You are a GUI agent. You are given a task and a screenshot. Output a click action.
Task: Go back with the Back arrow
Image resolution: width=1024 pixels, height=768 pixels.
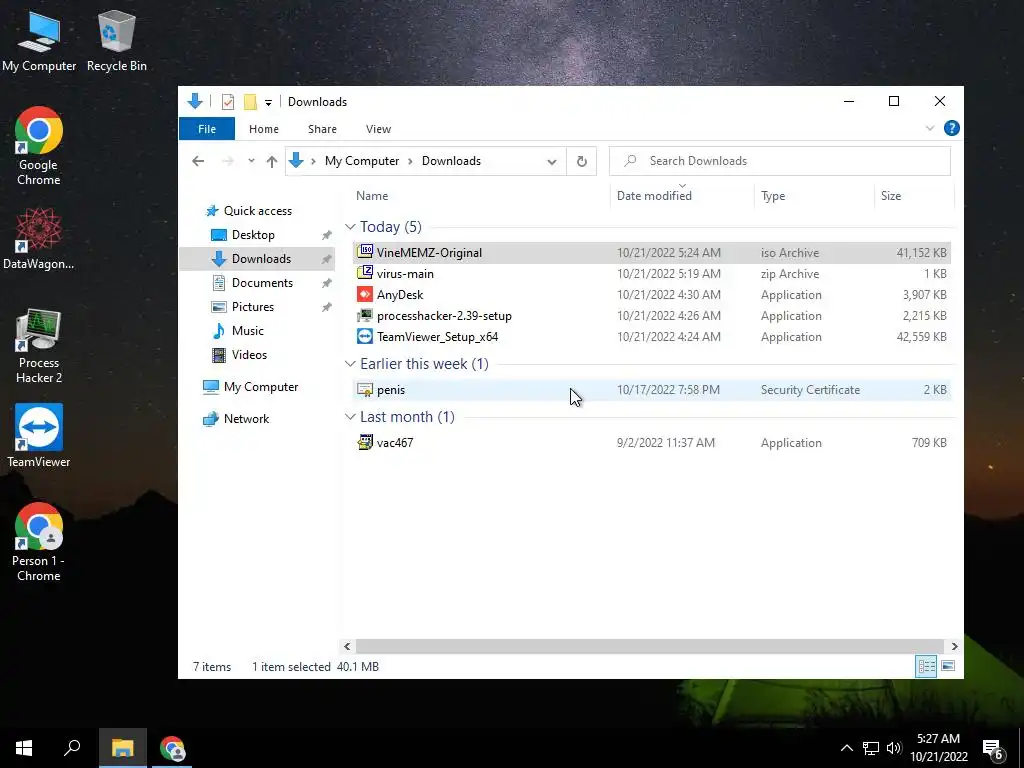pos(199,161)
